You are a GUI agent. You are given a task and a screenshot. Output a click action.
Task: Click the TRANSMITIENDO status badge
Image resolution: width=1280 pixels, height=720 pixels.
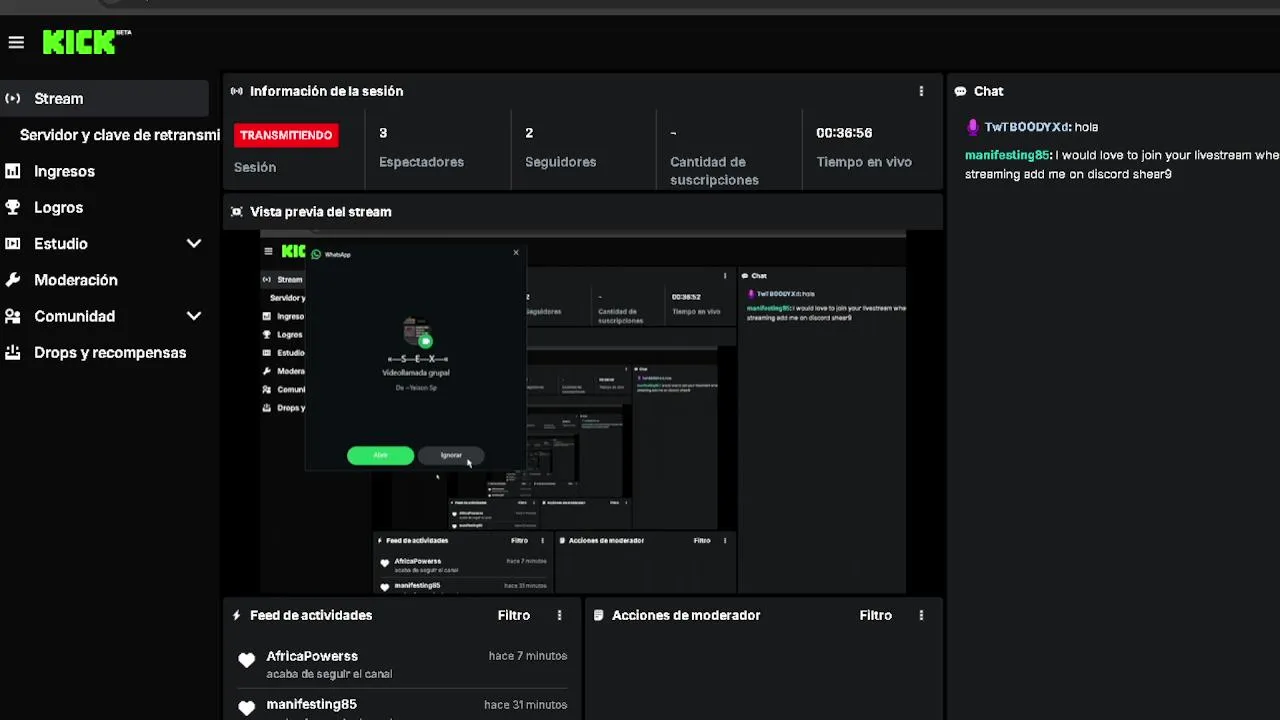pyautogui.click(x=286, y=135)
